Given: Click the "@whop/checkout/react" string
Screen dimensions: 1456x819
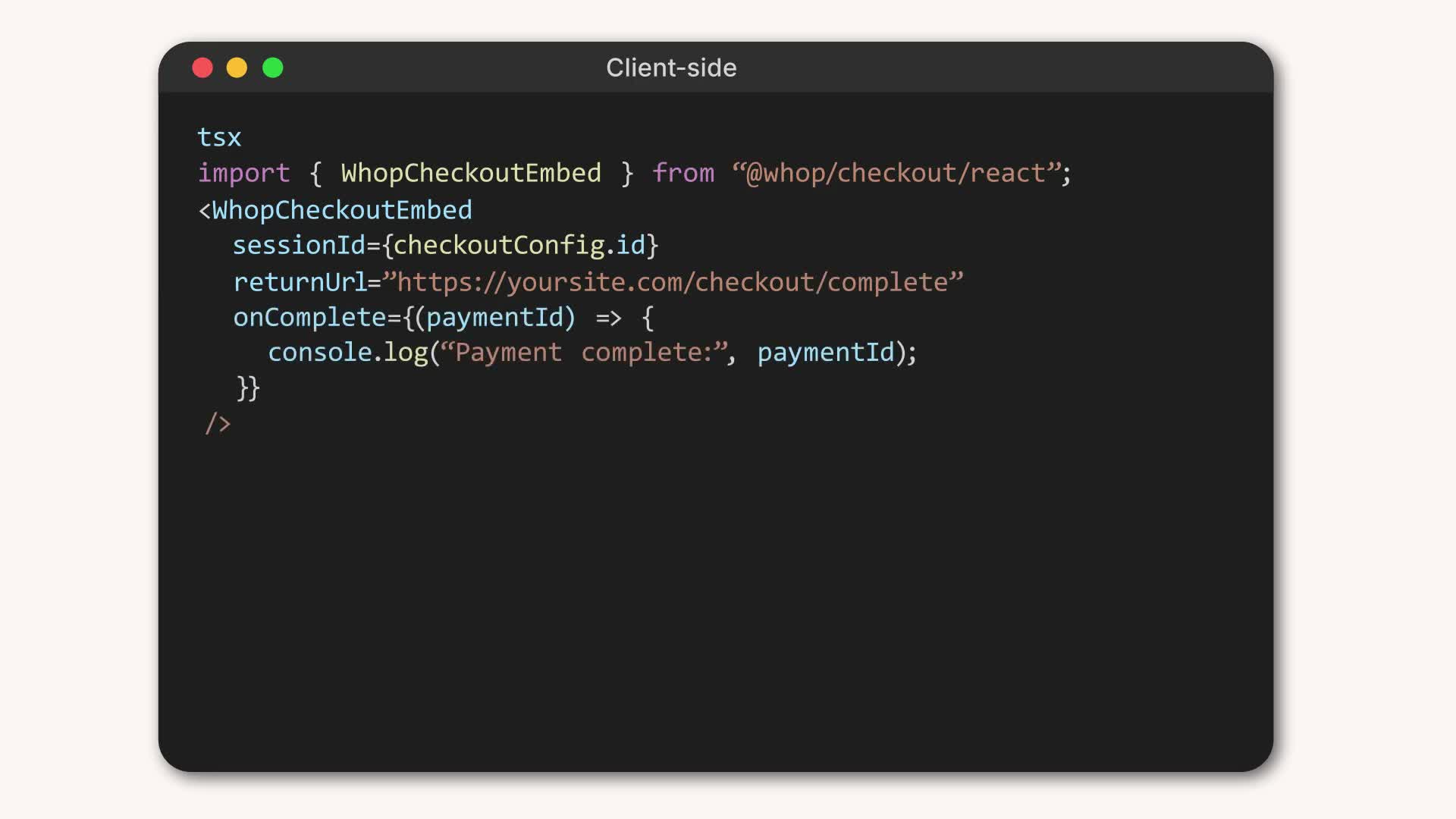Looking at the screenshot, I should 896,174.
